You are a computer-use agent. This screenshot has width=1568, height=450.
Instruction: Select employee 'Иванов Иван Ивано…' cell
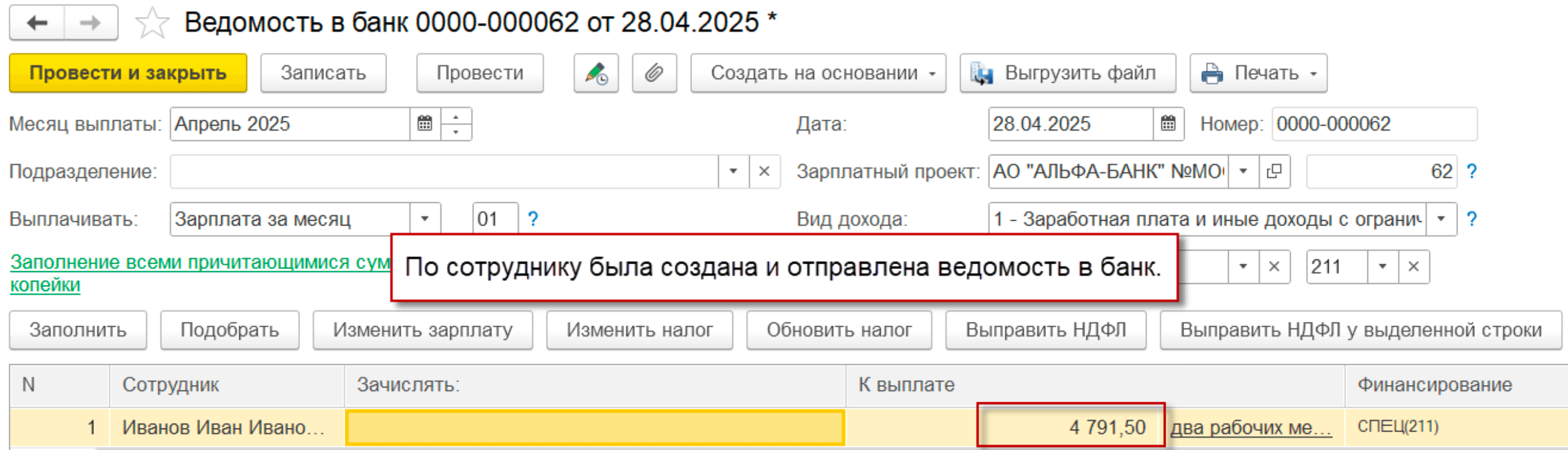(x=226, y=427)
